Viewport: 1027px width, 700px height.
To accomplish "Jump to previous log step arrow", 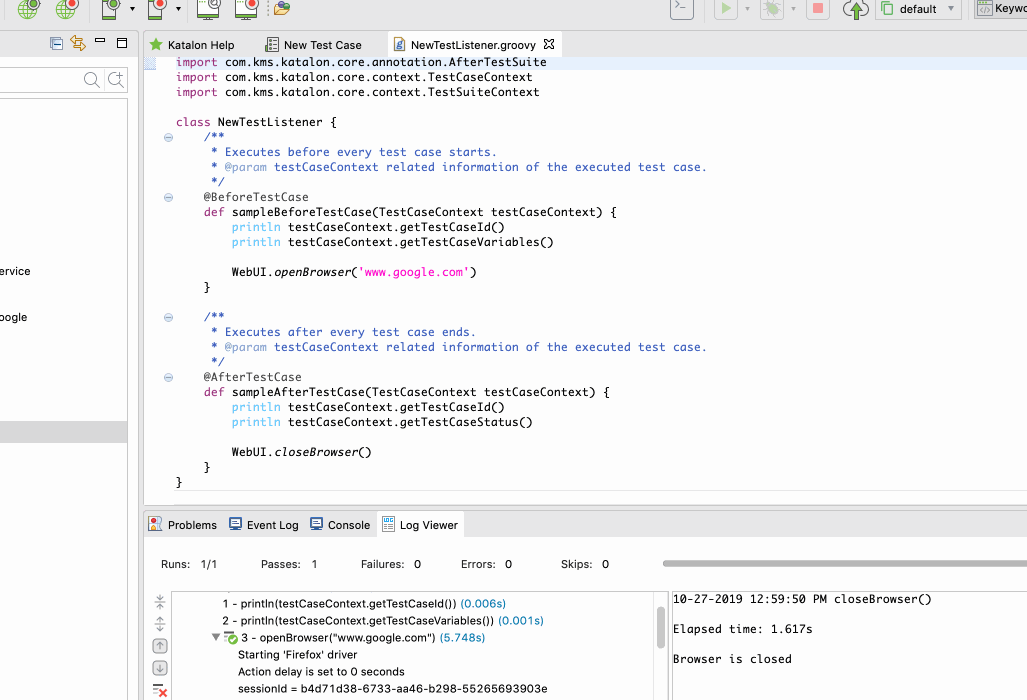I will [160, 646].
